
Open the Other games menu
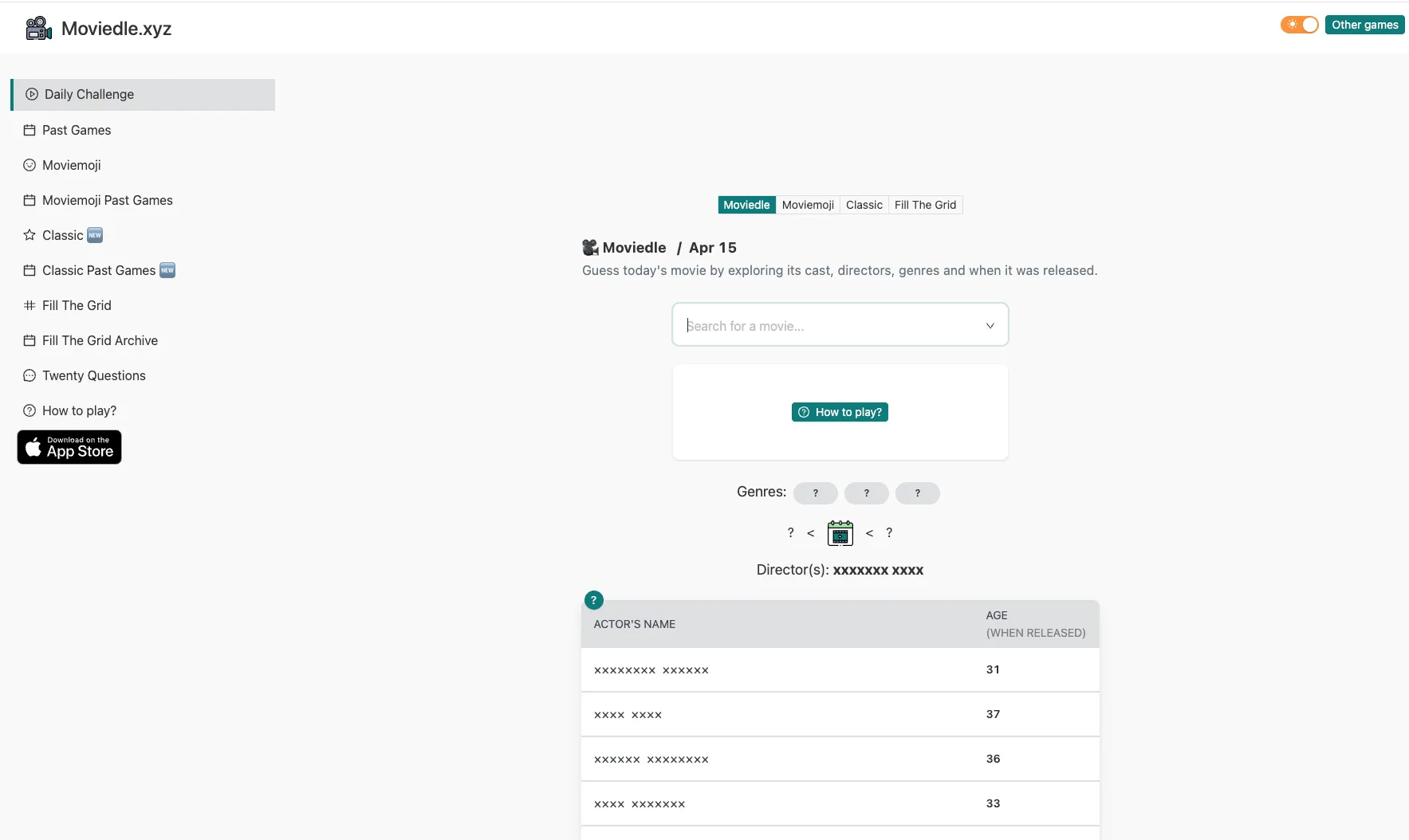tap(1364, 25)
